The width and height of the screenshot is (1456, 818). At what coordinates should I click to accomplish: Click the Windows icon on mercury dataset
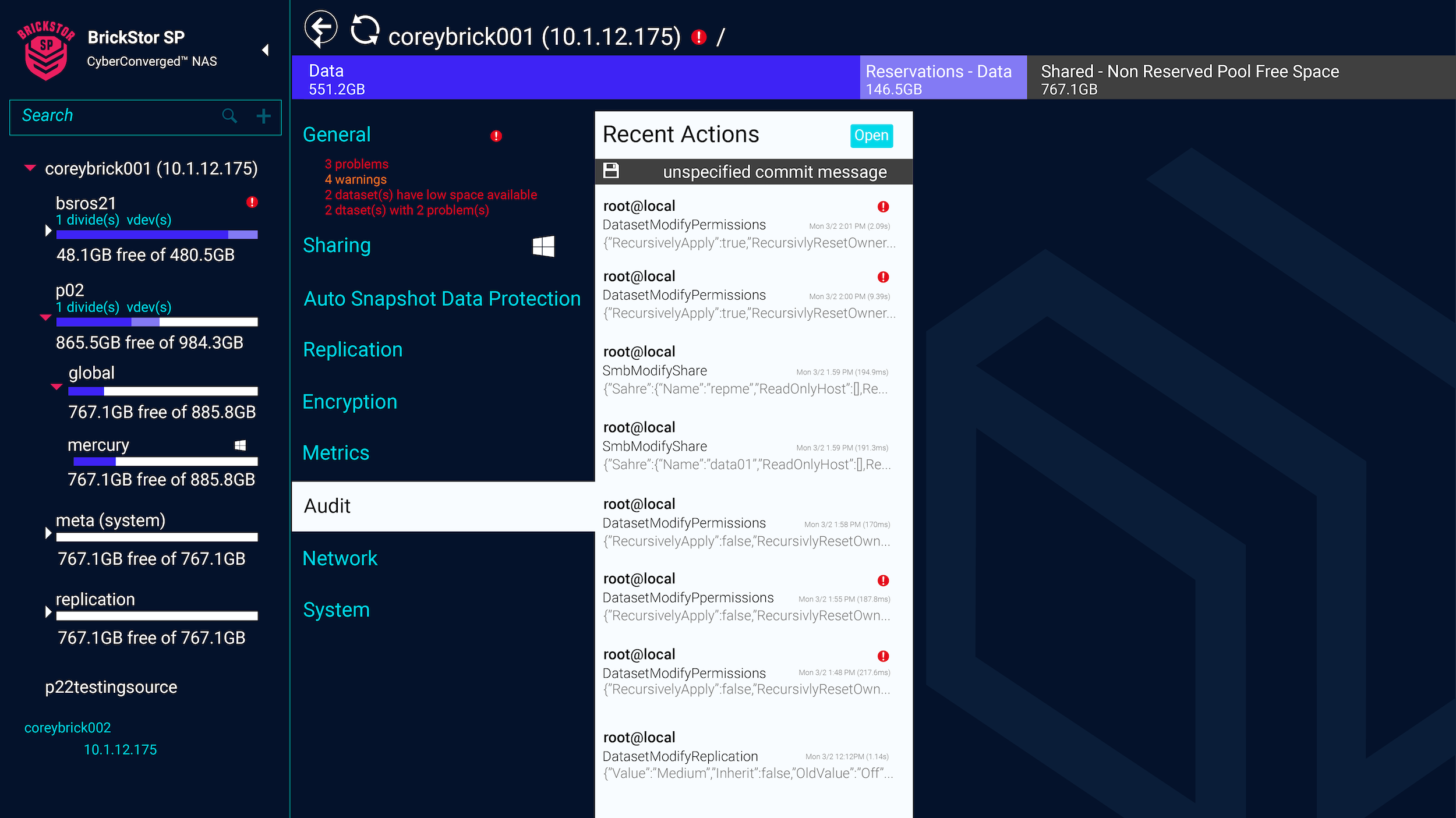tap(240, 445)
